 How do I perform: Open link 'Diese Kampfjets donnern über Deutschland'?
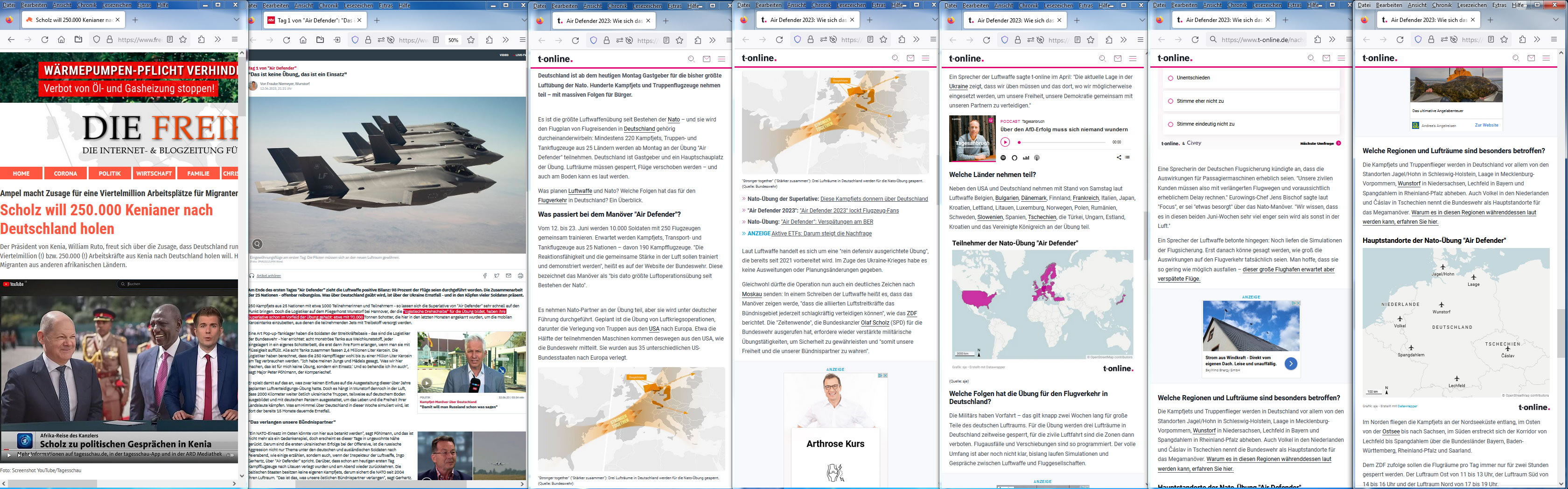[874, 199]
